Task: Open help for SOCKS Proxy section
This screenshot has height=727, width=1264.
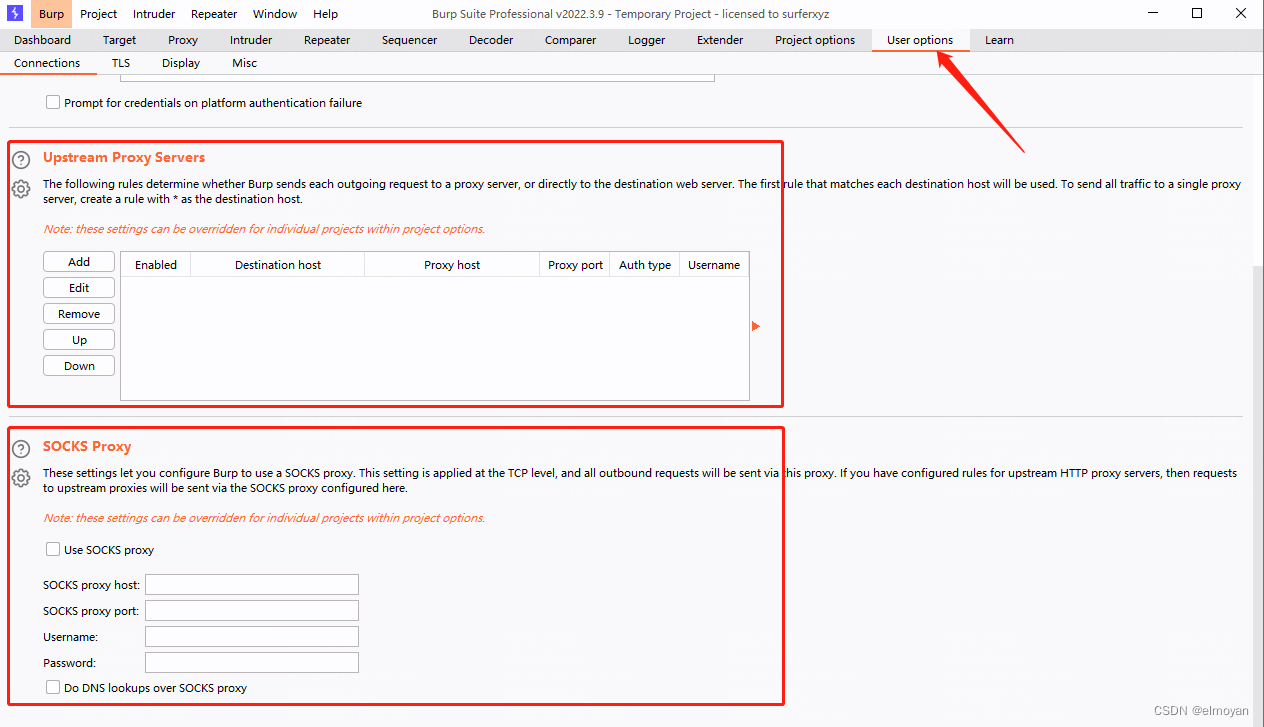Action: point(21,449)
